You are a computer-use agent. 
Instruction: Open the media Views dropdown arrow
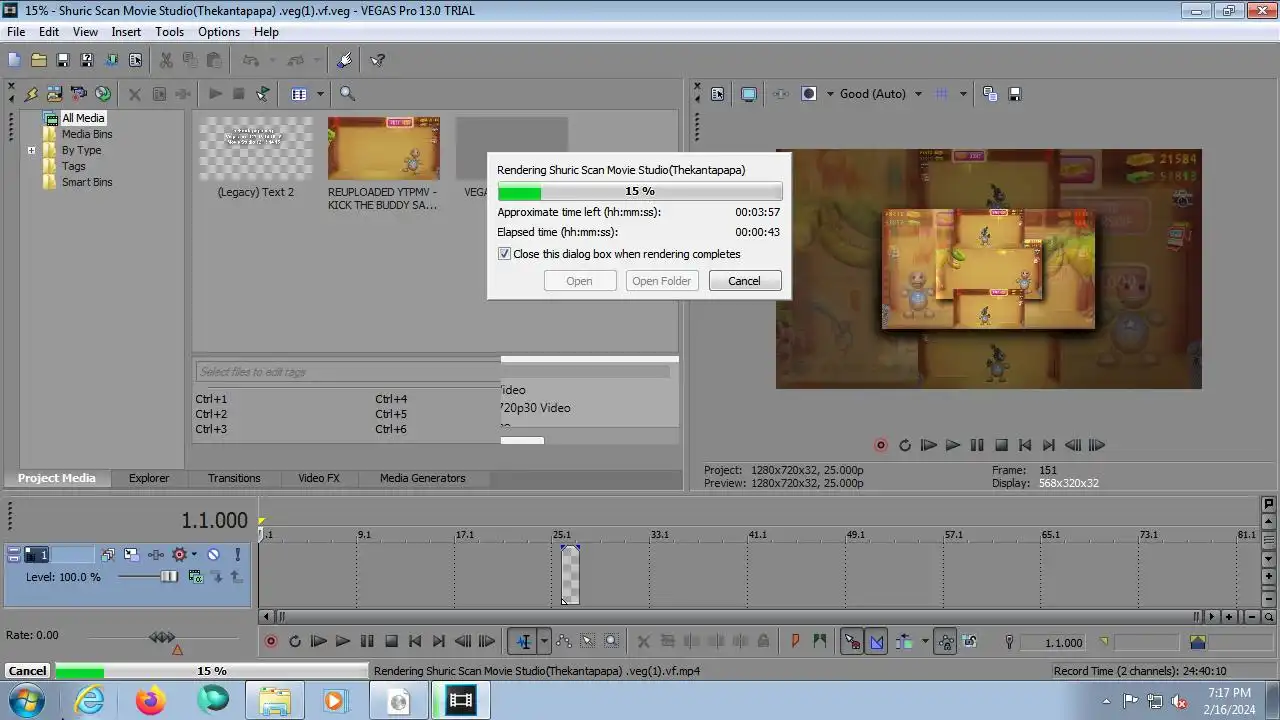click(320, 94)
